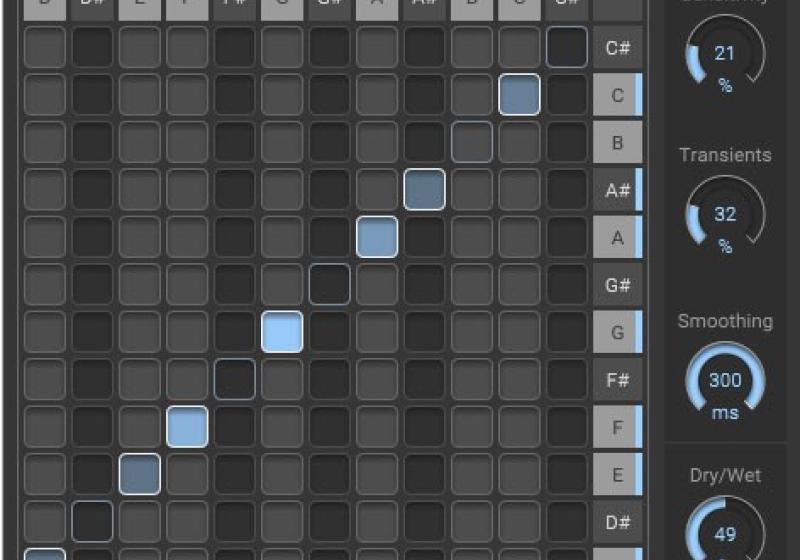Select the C# row note label
The width and height of the screenshot is (800, 560).
click(618, 47)
